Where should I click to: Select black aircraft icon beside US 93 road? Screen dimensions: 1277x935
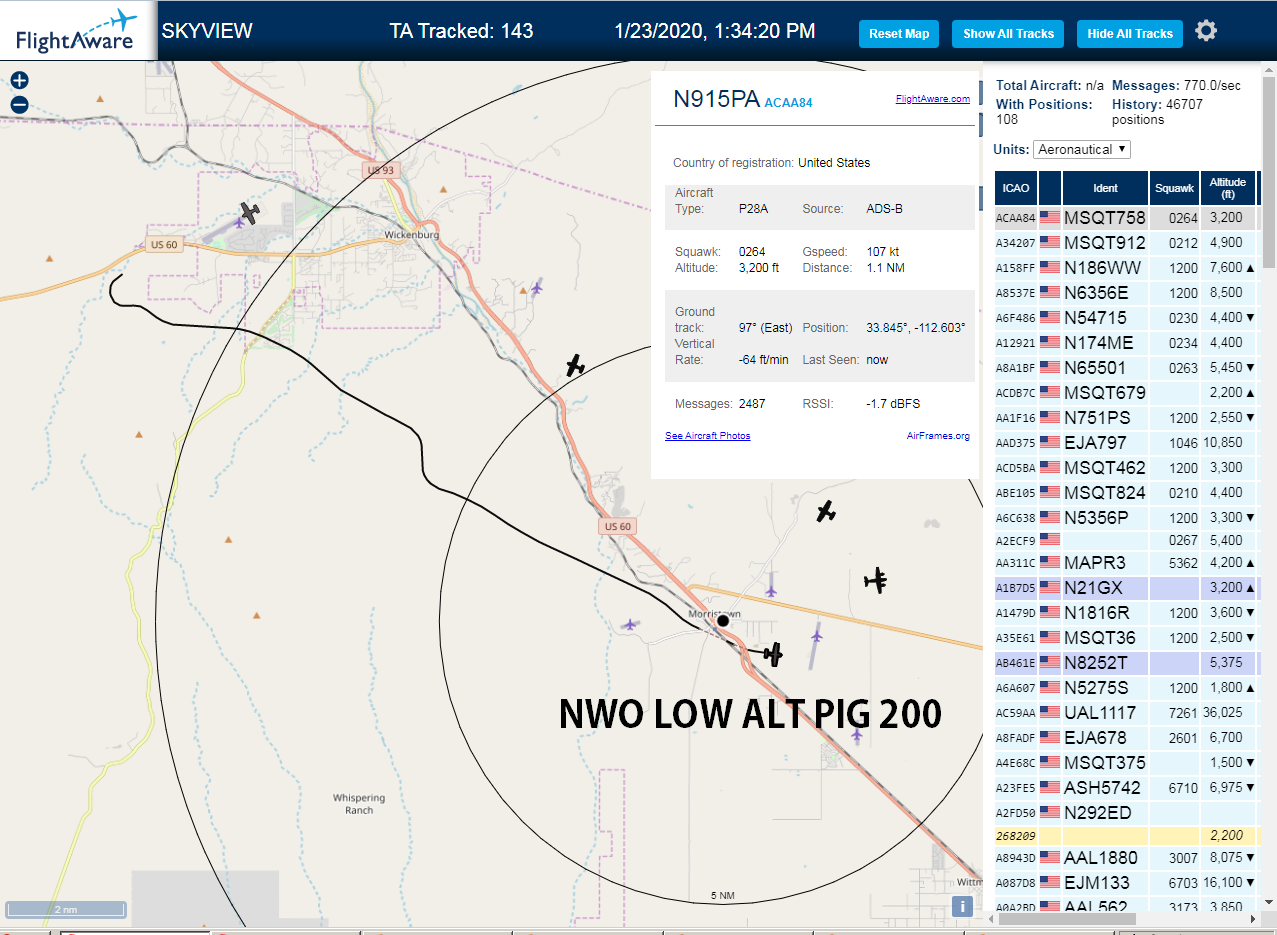pos(575,366)
